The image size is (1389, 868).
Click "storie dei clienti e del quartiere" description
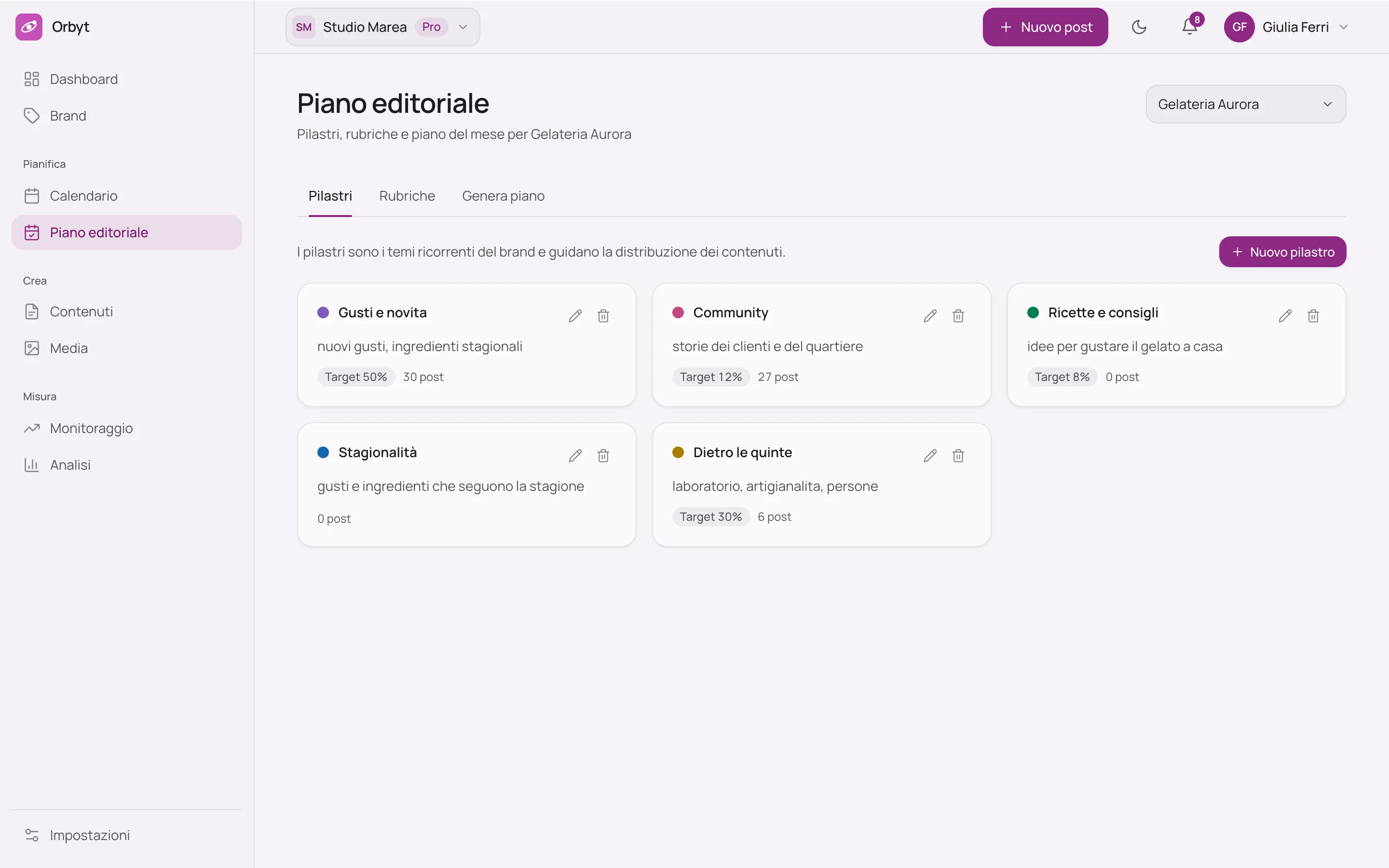coord(767,346)
